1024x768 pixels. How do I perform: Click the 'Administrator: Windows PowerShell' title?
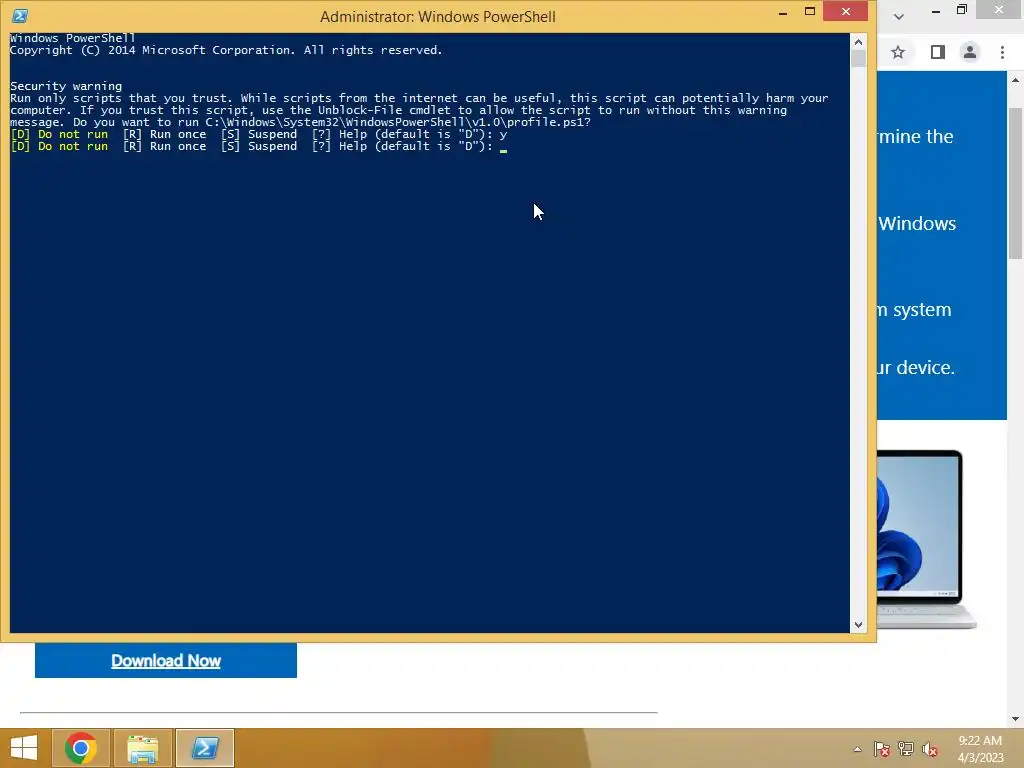tap(438, 17)
